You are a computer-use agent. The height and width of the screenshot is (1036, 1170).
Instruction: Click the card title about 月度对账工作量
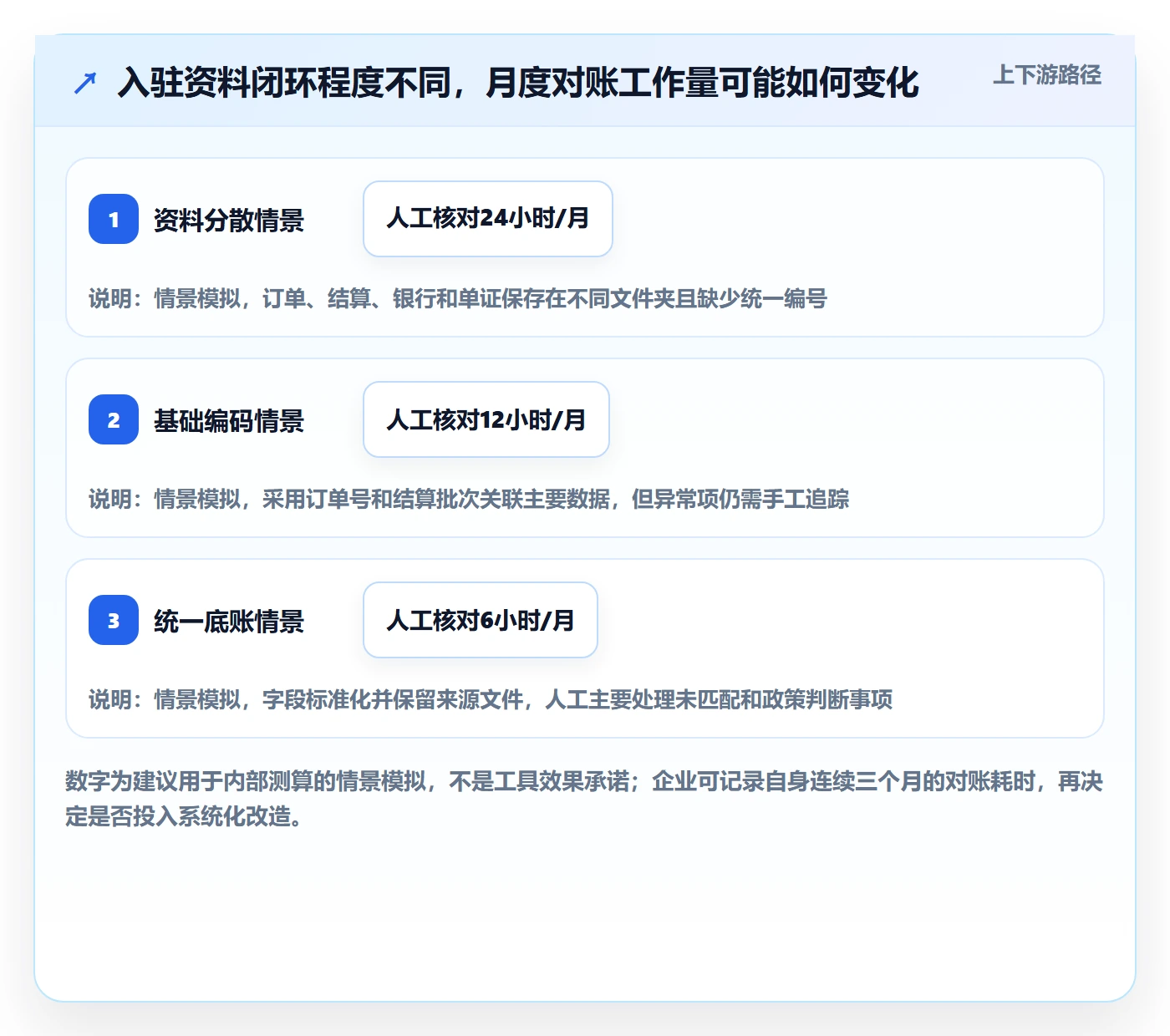pos(518,83)
